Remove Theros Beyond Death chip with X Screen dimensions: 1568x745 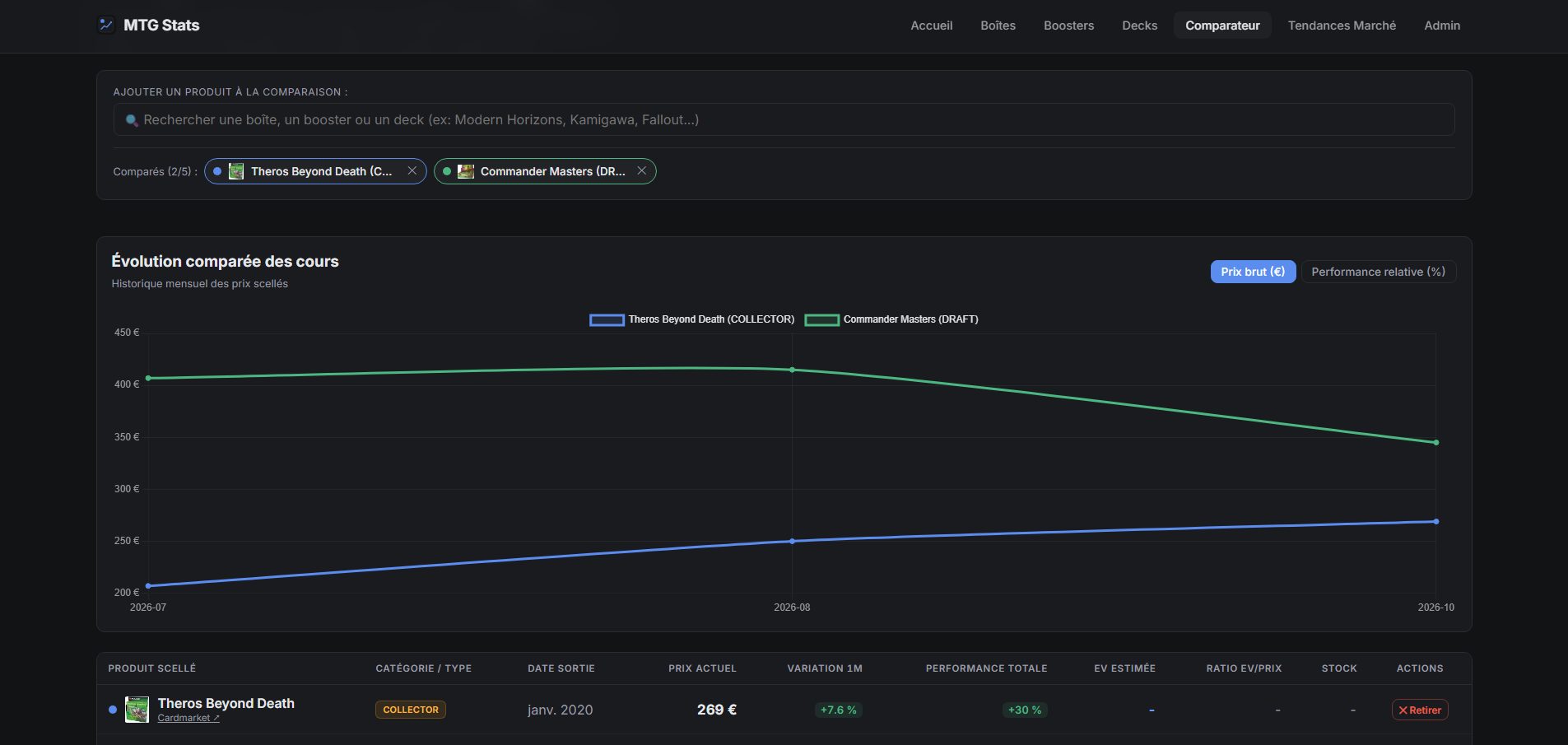click(412, 170)
